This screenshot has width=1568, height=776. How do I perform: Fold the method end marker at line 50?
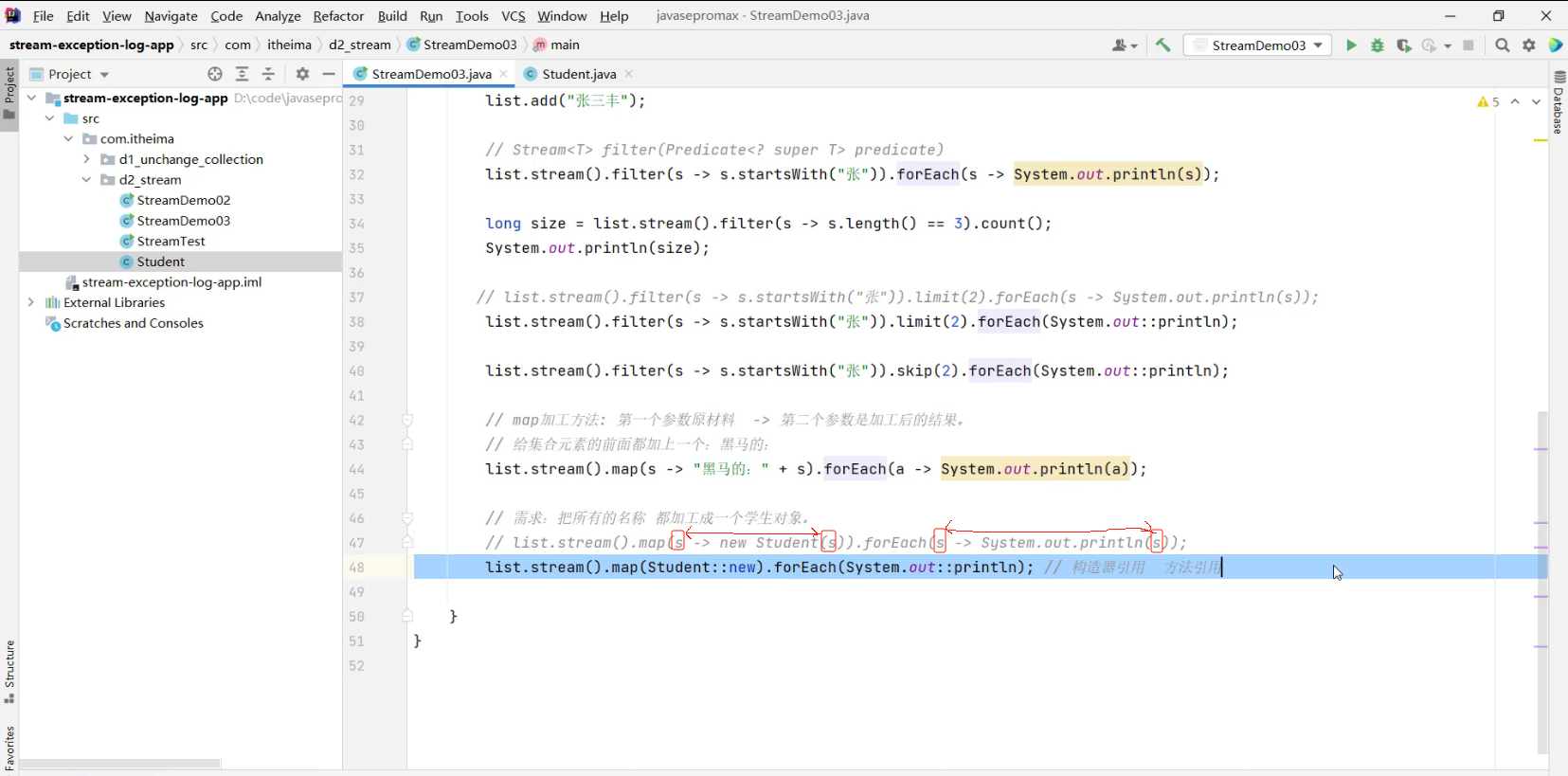click(407, 616)
